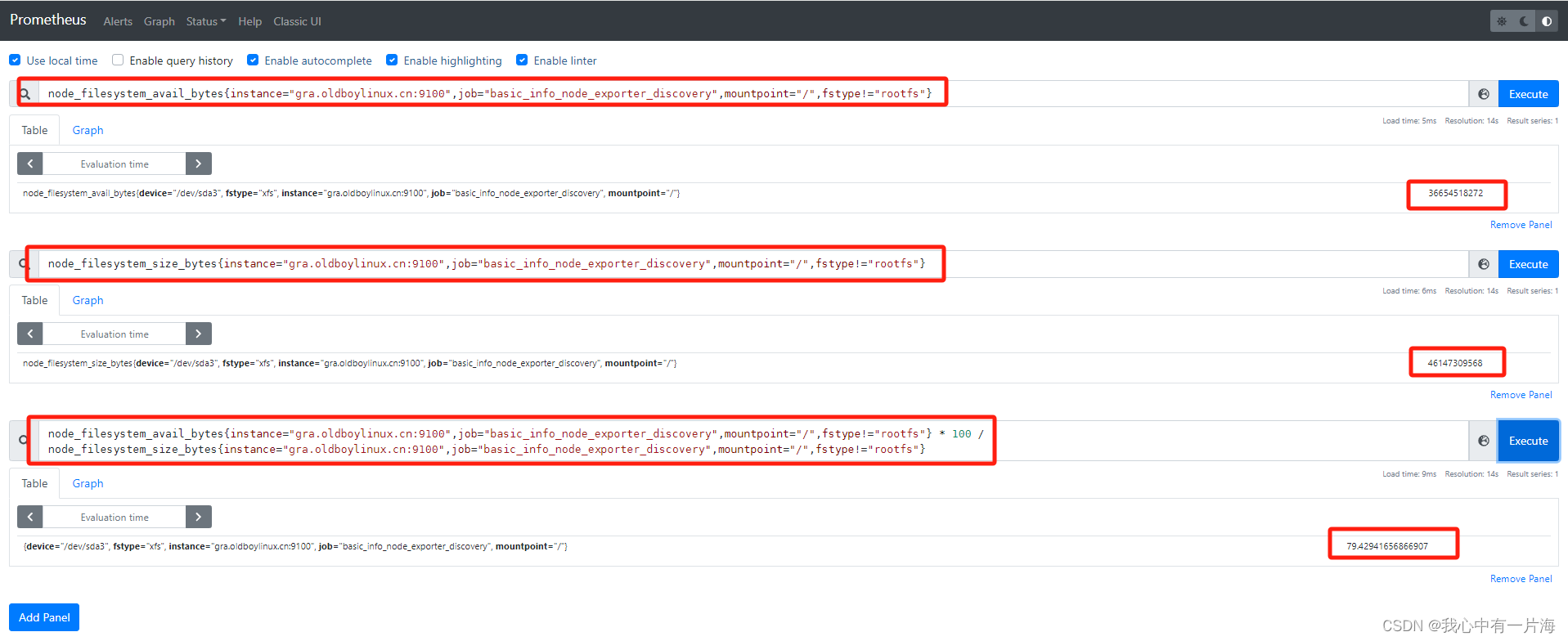Focus the avail_bytes expression input

click(753, 94)
